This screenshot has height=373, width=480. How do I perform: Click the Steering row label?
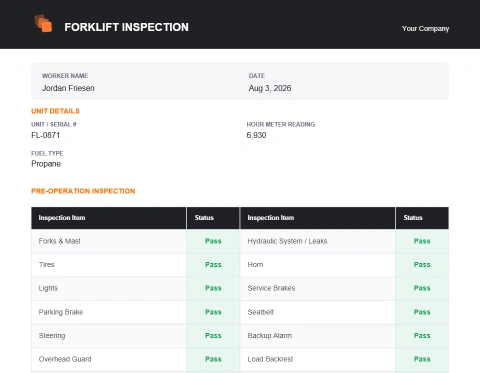point(52,336)
